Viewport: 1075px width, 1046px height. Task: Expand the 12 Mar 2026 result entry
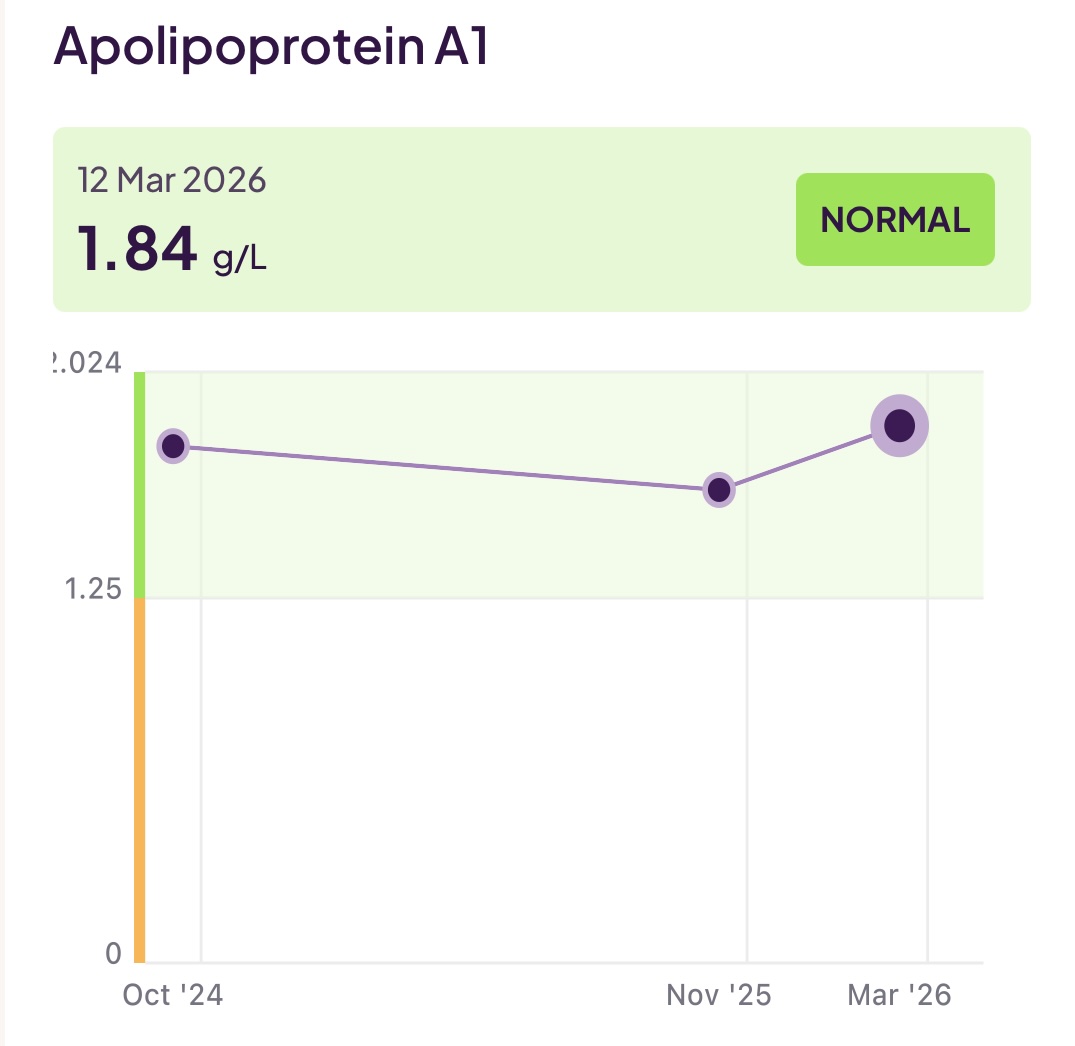(540, 218)
